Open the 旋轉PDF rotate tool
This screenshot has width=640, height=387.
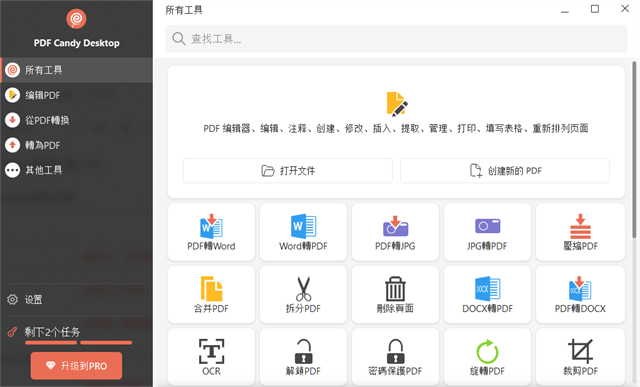(487, 357)
